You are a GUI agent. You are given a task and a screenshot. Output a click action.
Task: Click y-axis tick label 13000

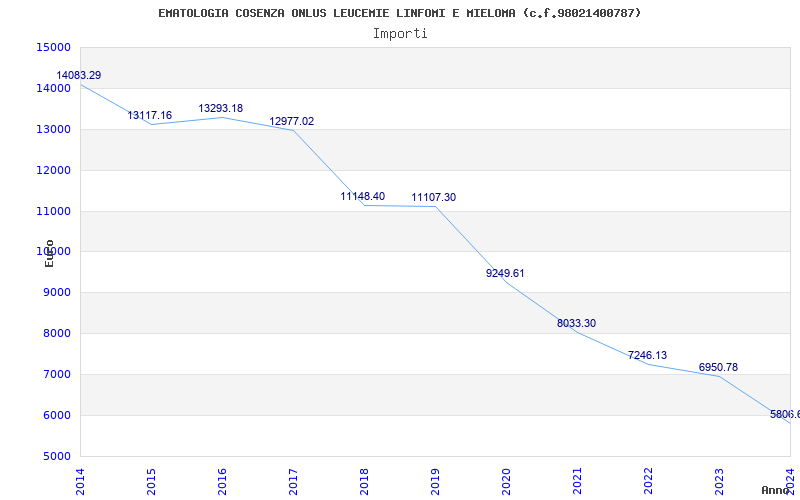(x=54, y=129)
